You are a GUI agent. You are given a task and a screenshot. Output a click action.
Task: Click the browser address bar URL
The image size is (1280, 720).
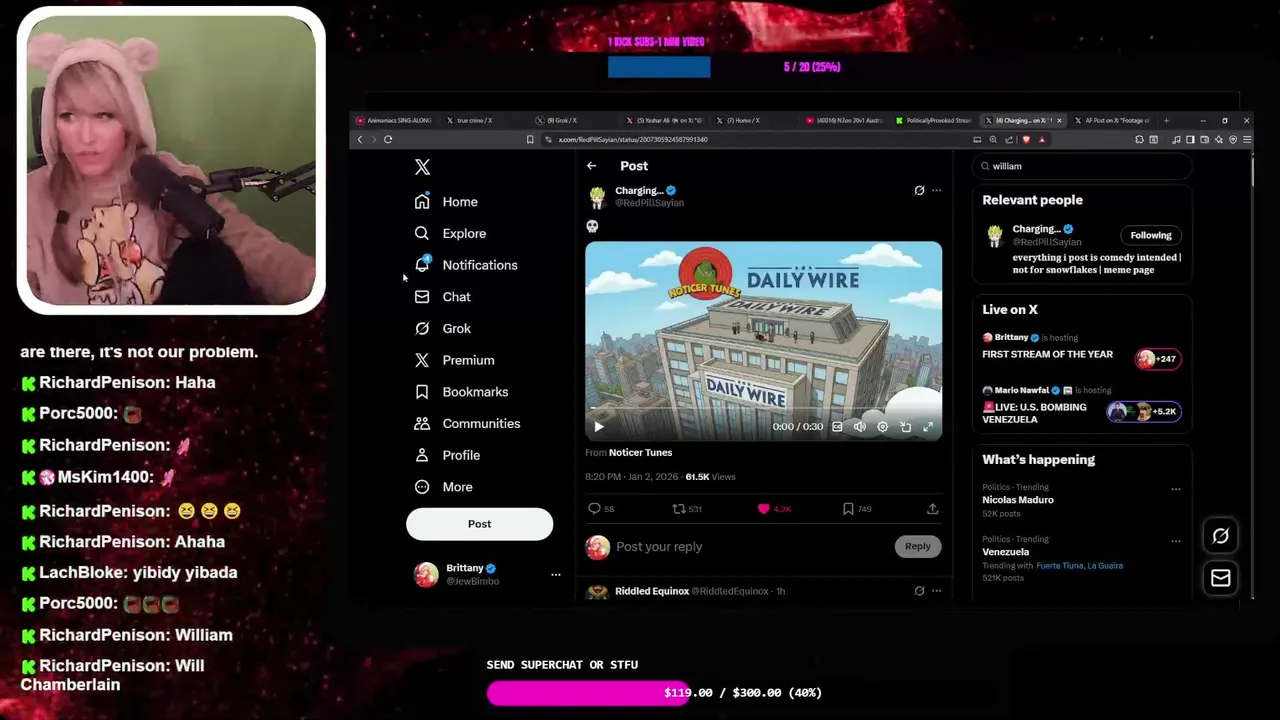pyautogui.click(x=632, y=140)
